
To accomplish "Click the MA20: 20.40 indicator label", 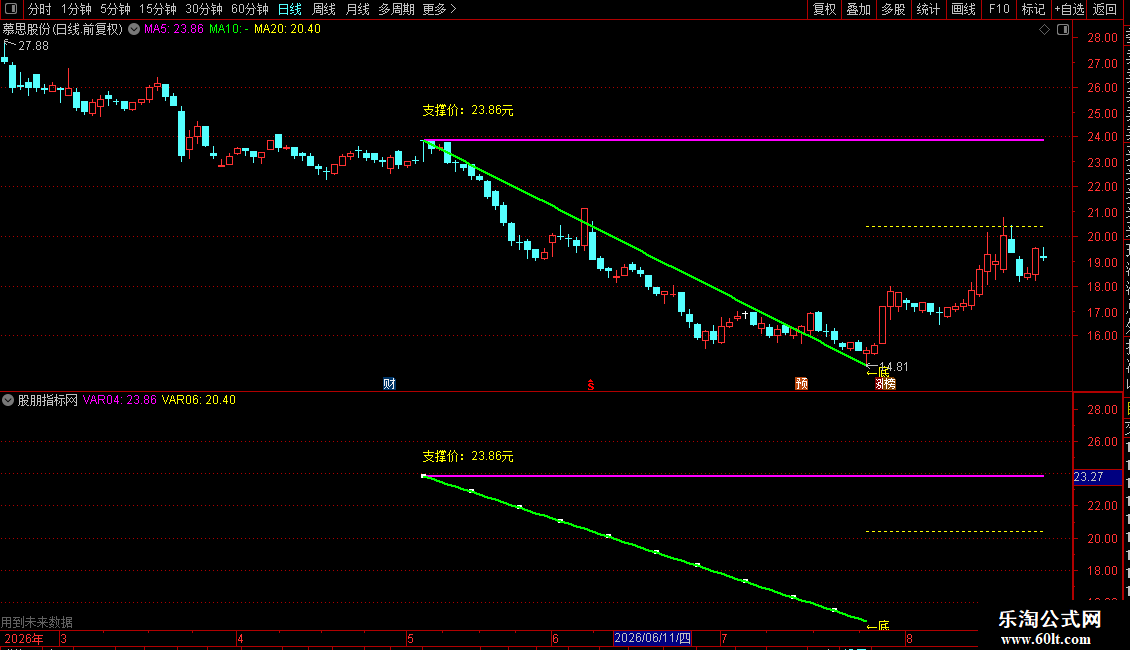I will click(x=288, y=30).
